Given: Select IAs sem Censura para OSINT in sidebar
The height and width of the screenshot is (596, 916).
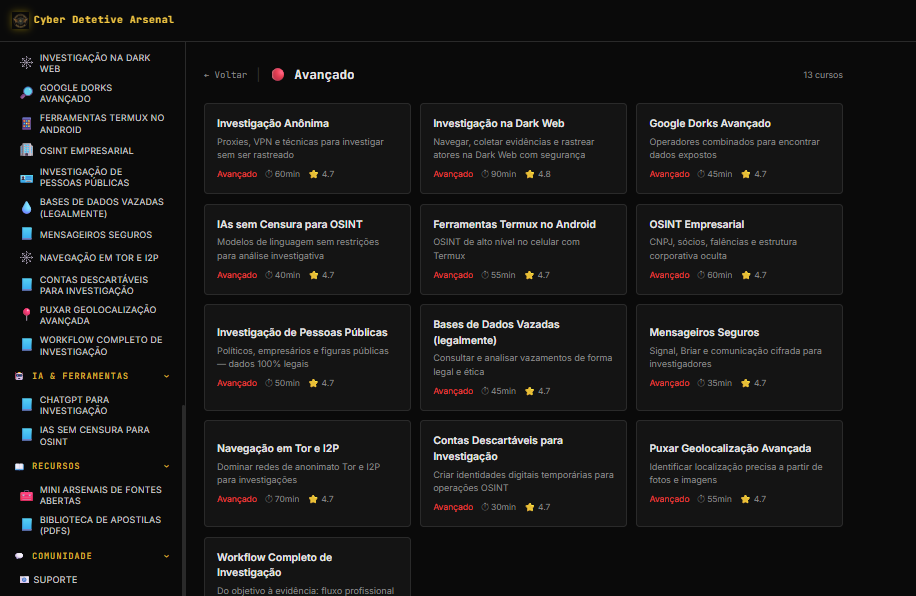Looking at the screenshot, I should (x=96, y=436).
